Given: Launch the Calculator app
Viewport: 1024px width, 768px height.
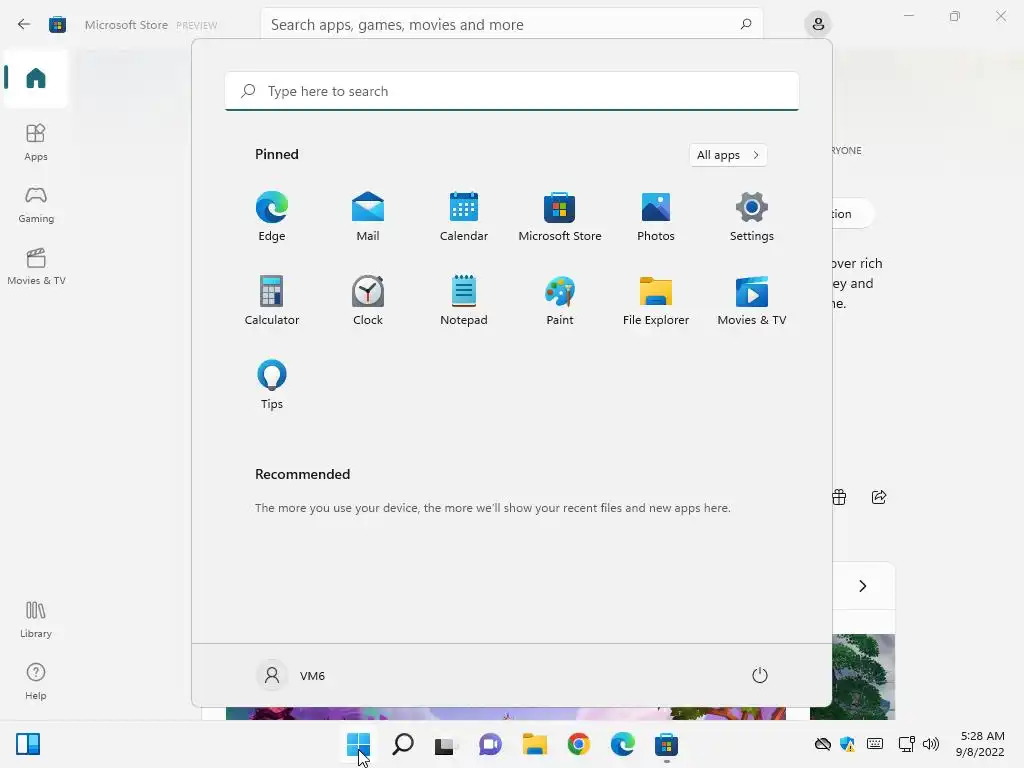Looking at the screenshot, I should tap(272, 300).
